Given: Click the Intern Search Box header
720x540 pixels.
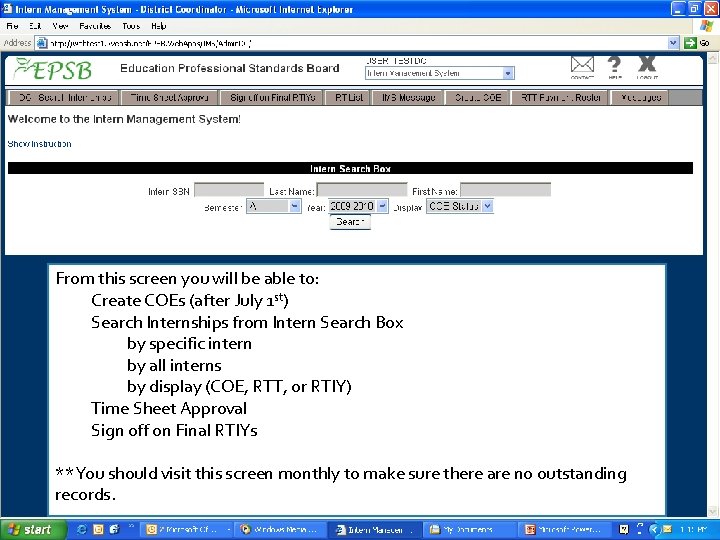Looking at the screenshot, I should (350, 169).
